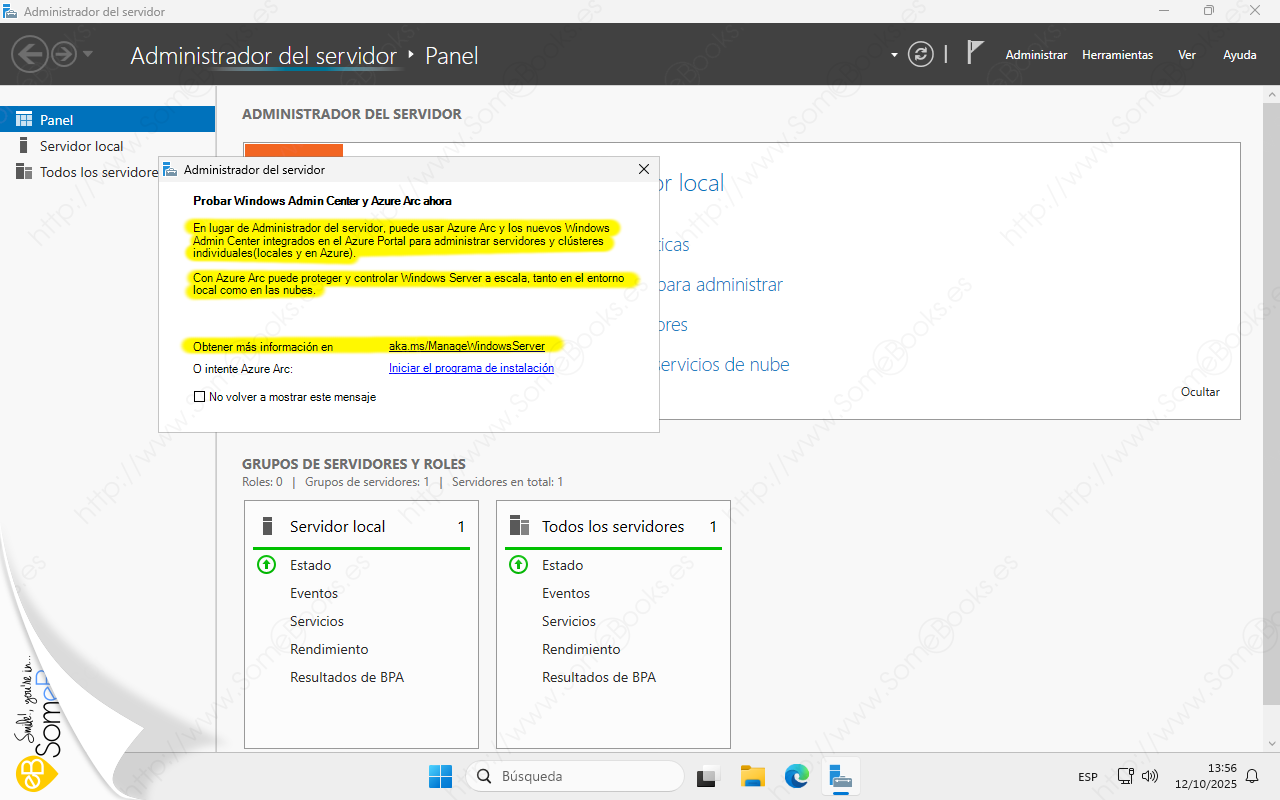The height and width of the screenshot is (800, 1280).
Task: Click the back navigation arrow
Action: (x=32, y=54)
